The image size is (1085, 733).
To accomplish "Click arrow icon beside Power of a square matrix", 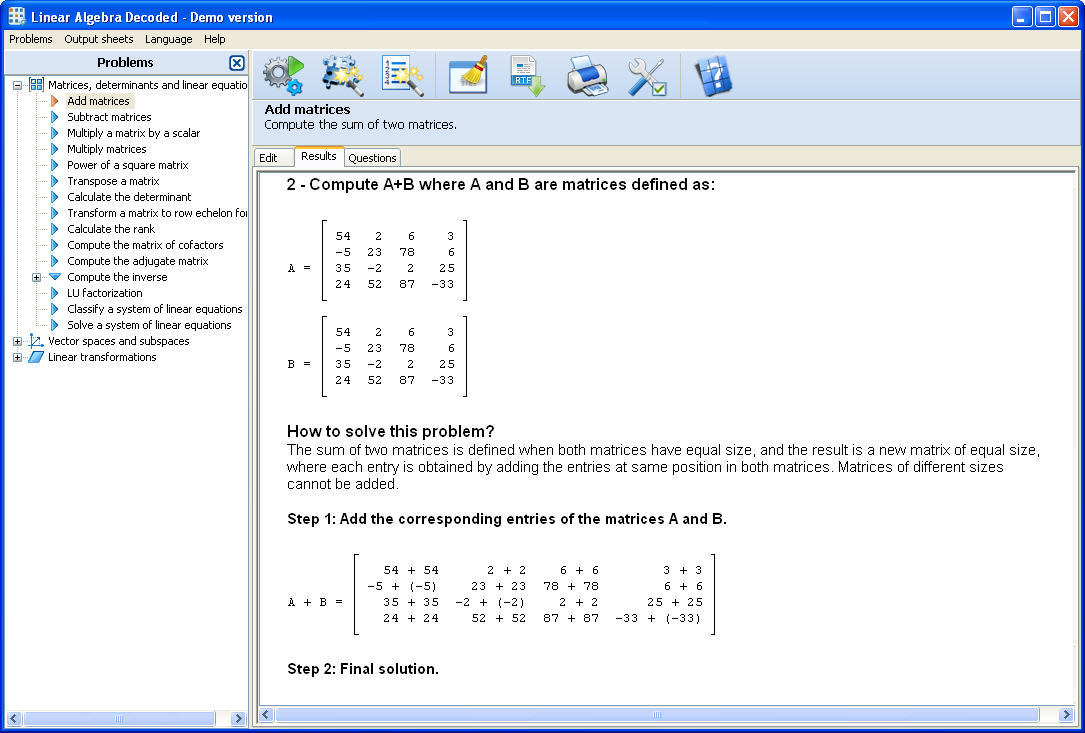I will pos(55,165).
